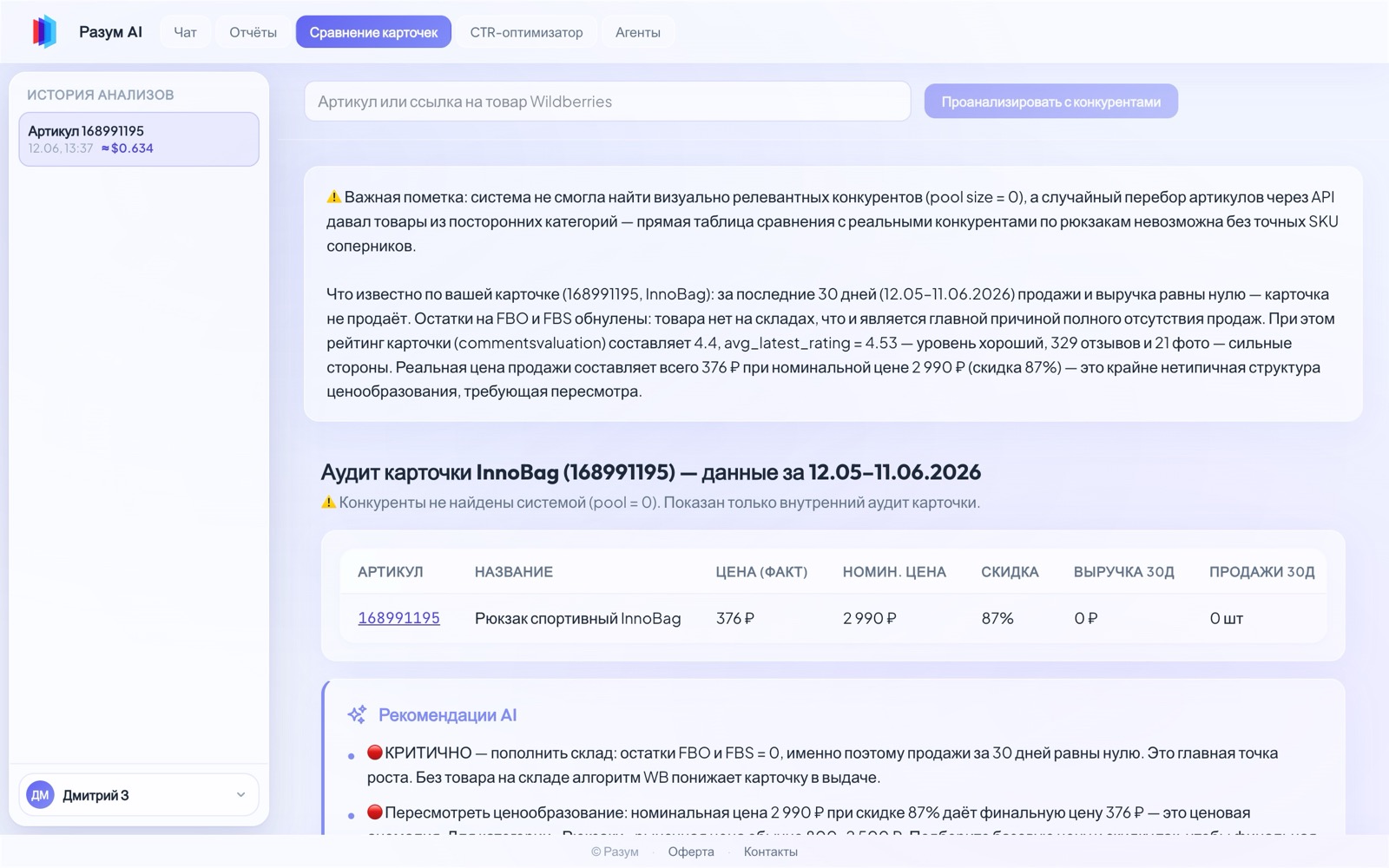Open the CTR-оптимизатор tab
The height and width of the screenshot is (868, 1389).
[x=526, y=32]
